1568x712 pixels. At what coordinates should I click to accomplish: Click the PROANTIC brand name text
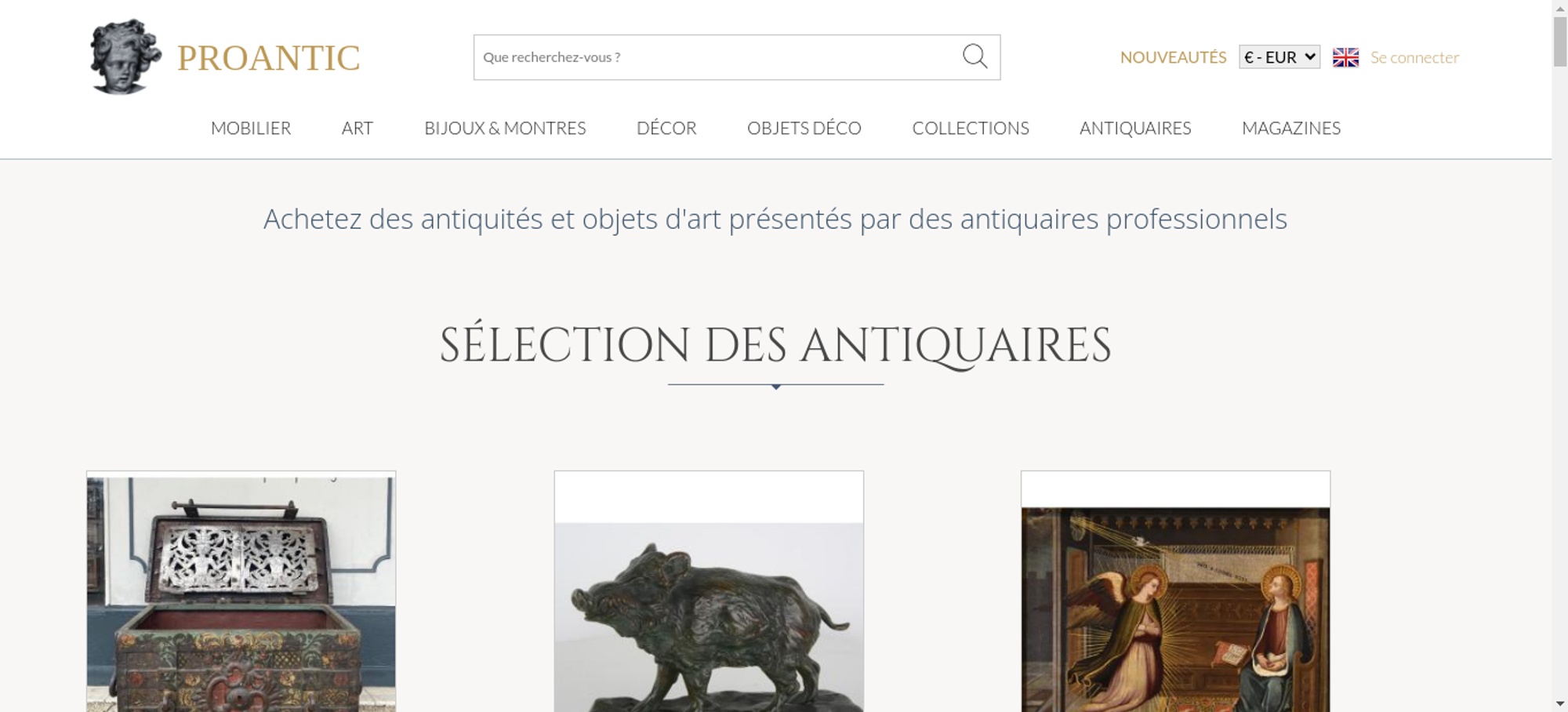pos(268,58)
